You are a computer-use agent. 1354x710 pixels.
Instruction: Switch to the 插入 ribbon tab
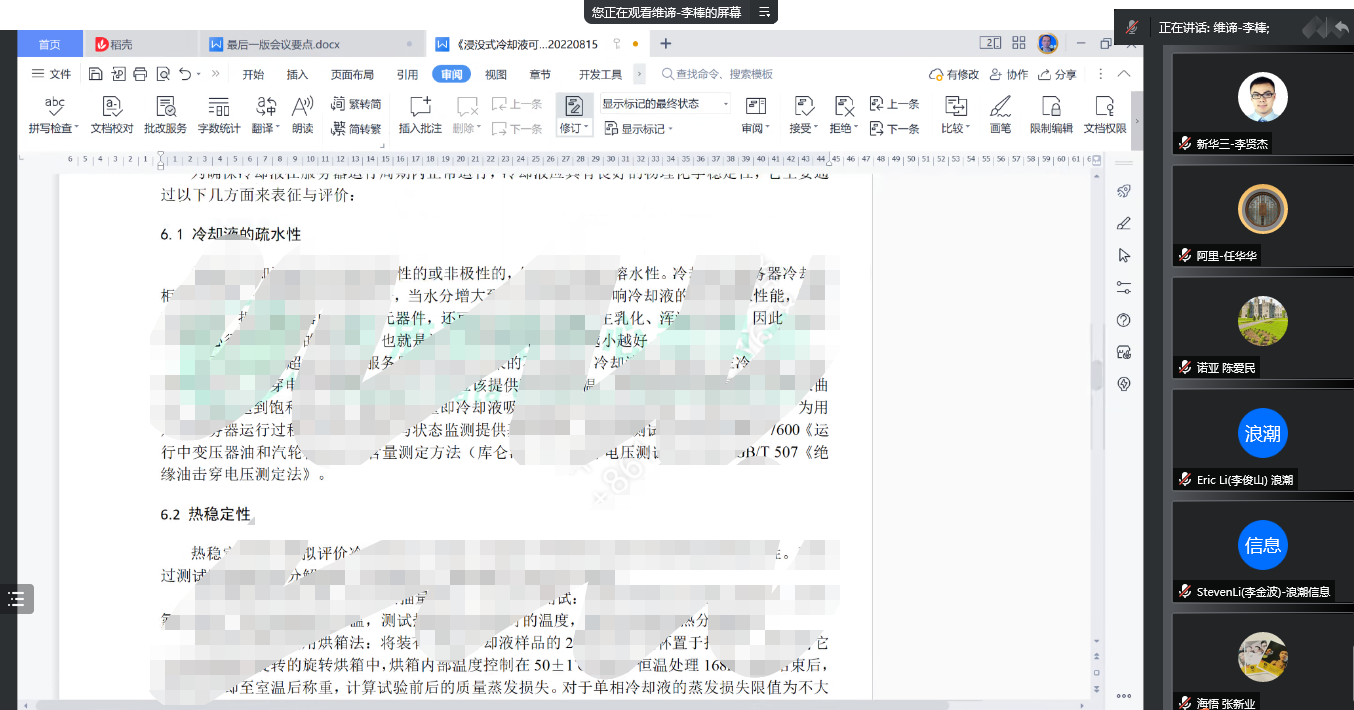297,74
